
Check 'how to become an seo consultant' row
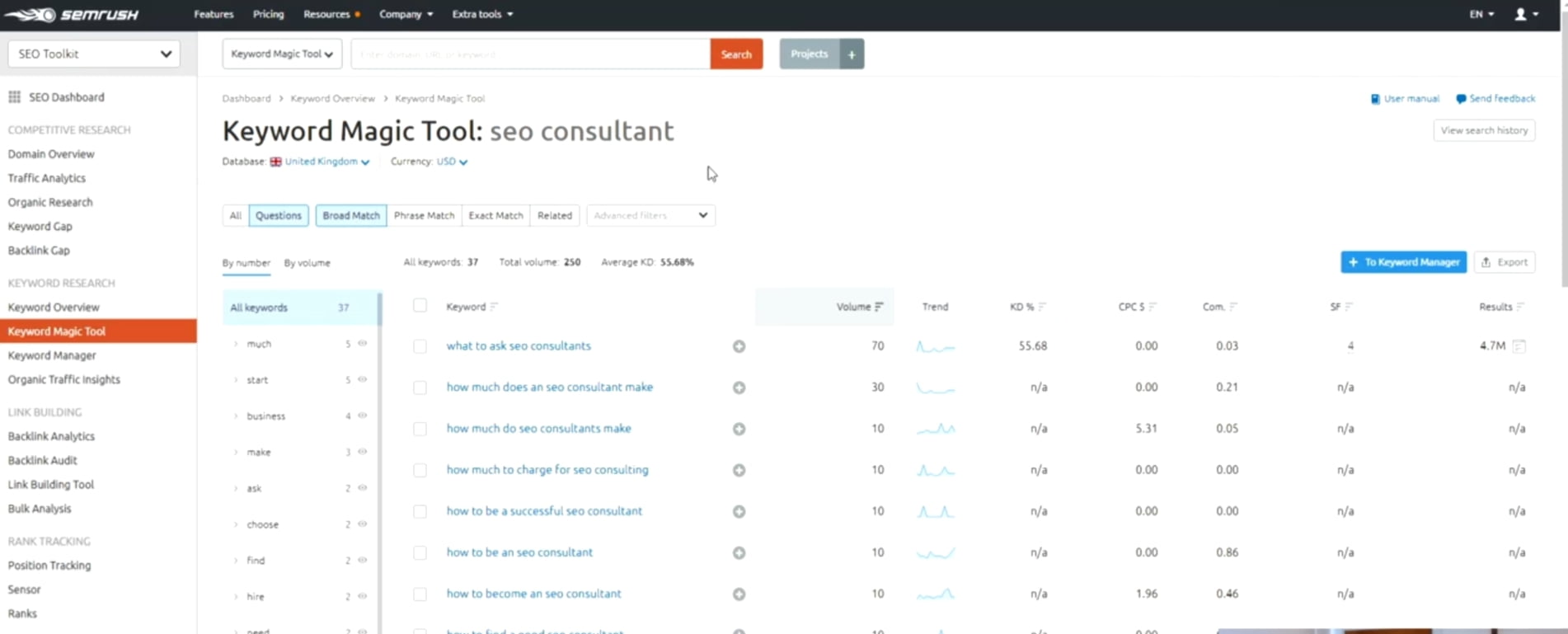[420, 594]
